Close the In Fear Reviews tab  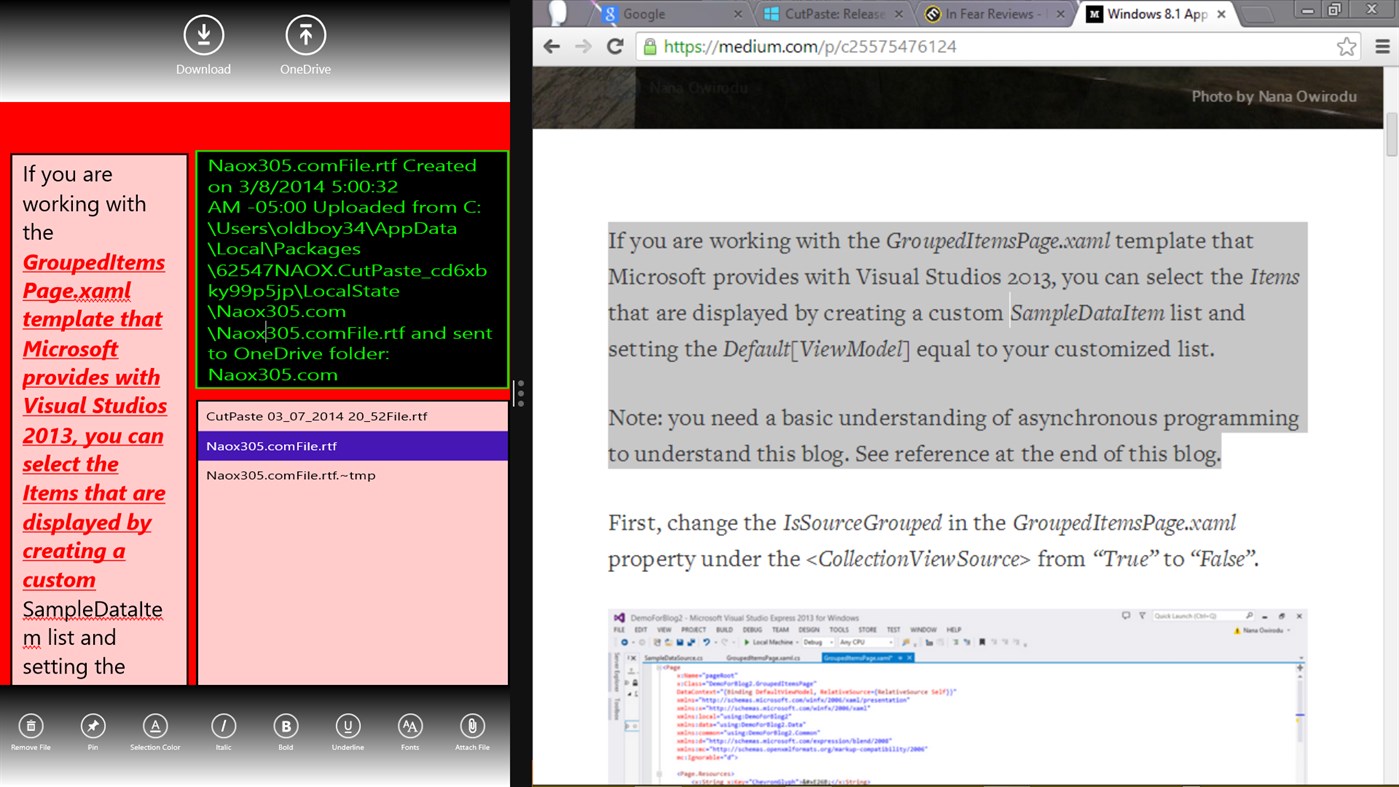point(1059,14)
